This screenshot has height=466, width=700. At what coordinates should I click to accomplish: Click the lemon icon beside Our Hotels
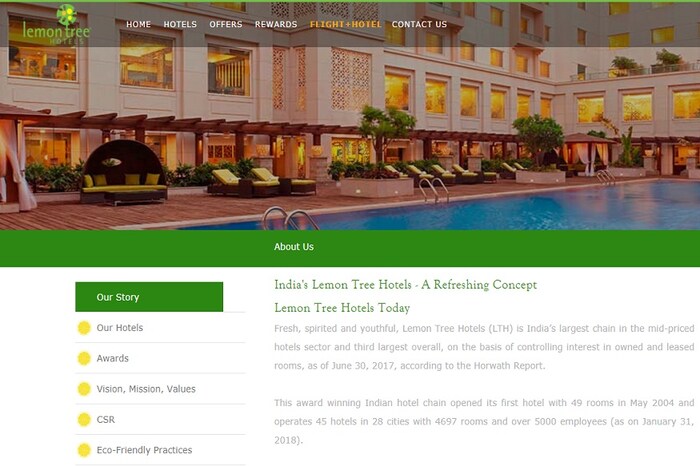[x=84, y=328]
